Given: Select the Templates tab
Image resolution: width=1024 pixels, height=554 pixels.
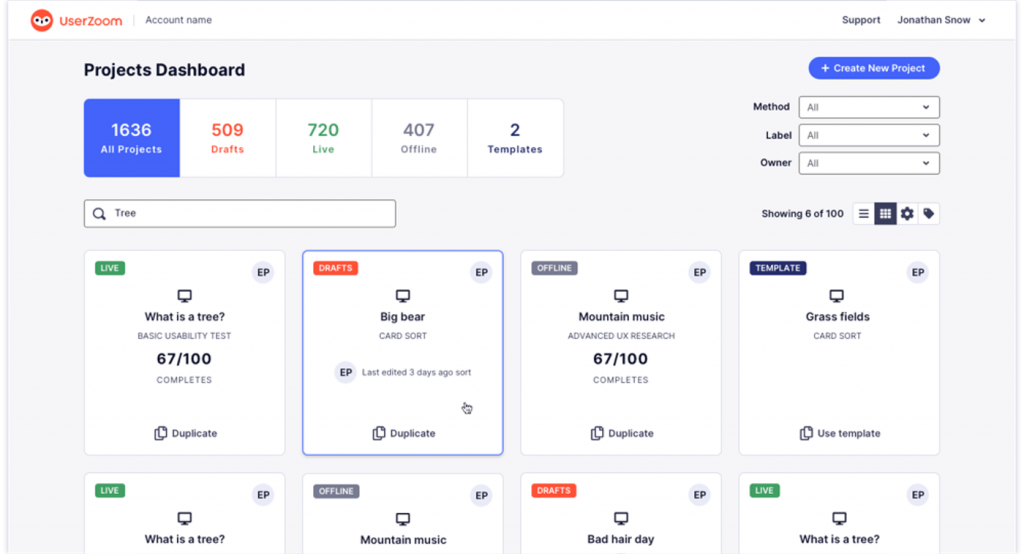Looking at the screenshot, I should coord(515,138).
